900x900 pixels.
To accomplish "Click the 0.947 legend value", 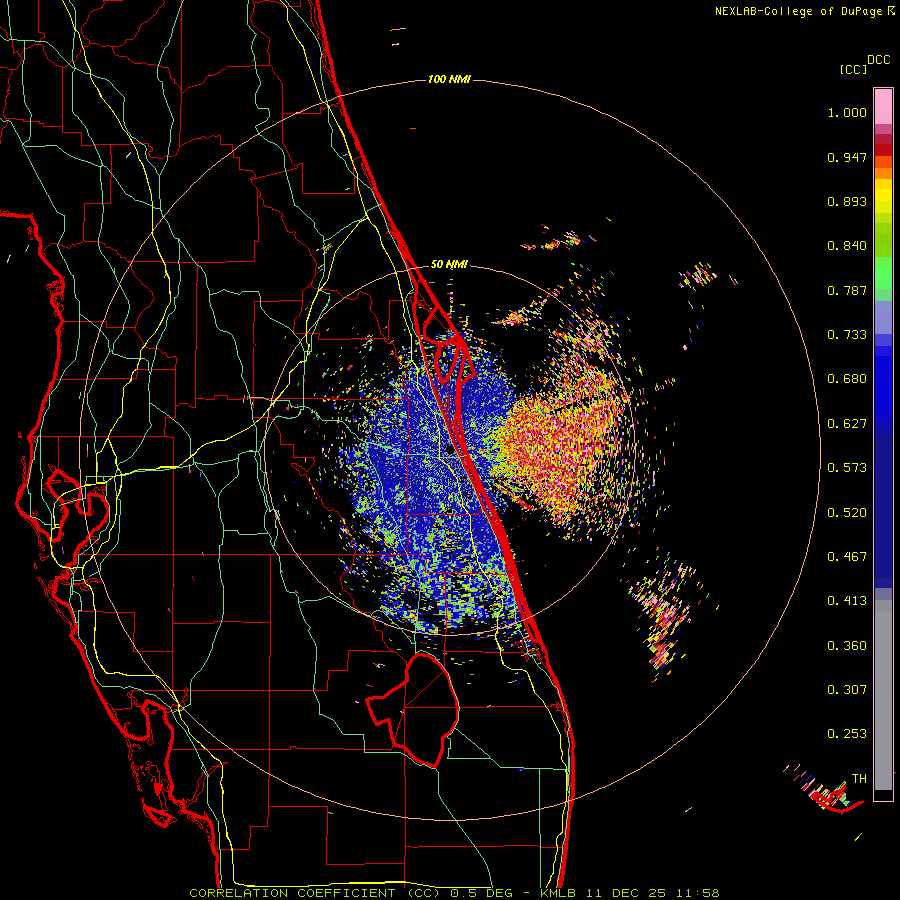I will (x=847, y=157).
